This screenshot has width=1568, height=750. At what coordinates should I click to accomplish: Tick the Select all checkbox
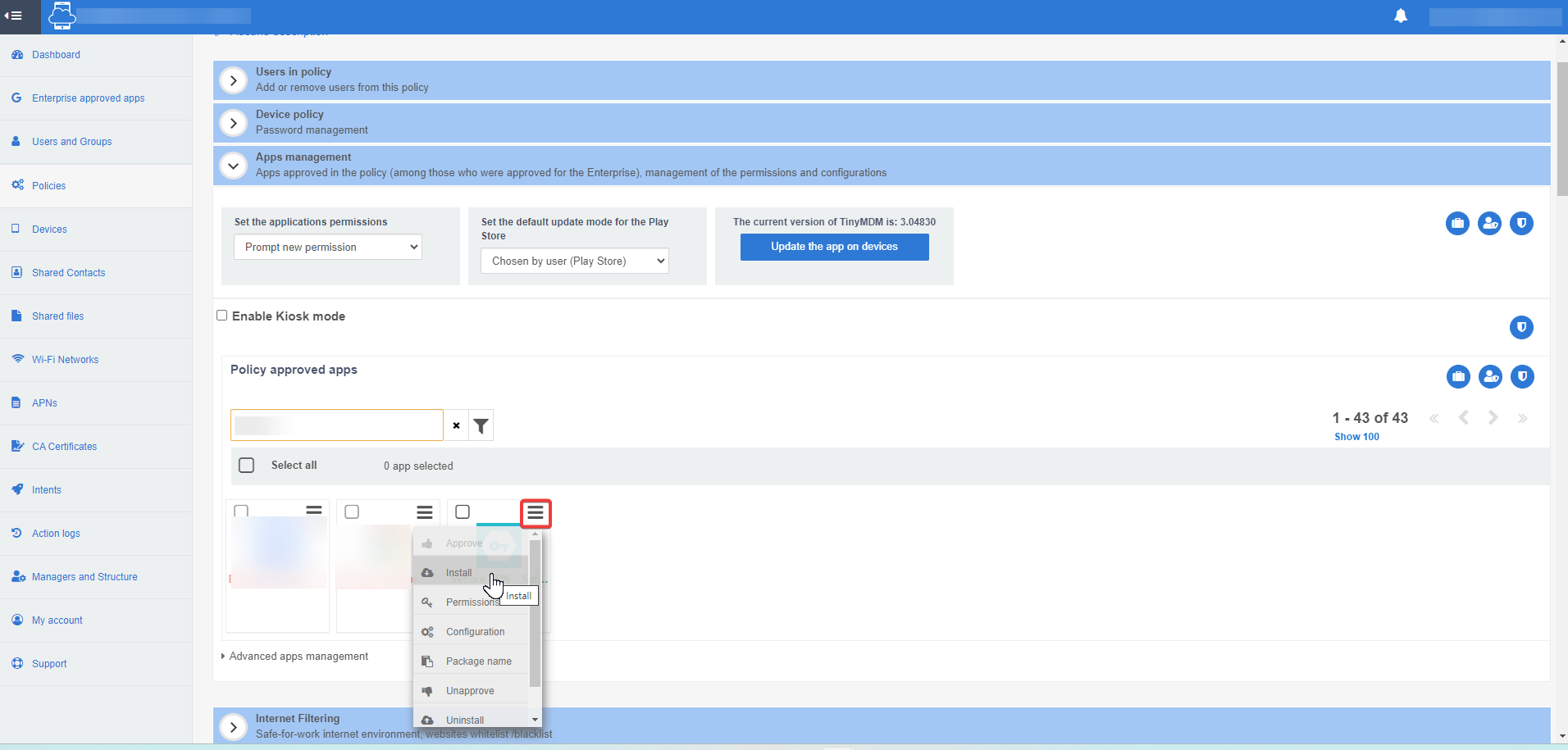pyautogui.click(x=246, y=465)
